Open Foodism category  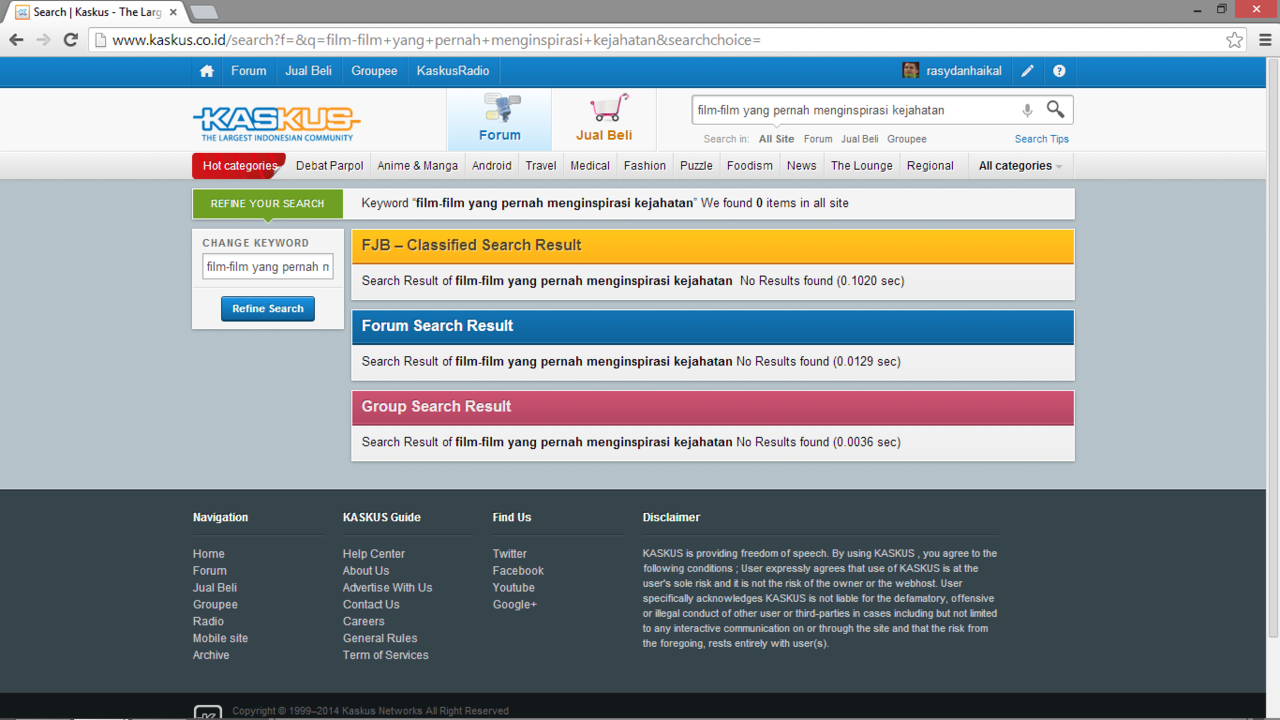point(750,166)
